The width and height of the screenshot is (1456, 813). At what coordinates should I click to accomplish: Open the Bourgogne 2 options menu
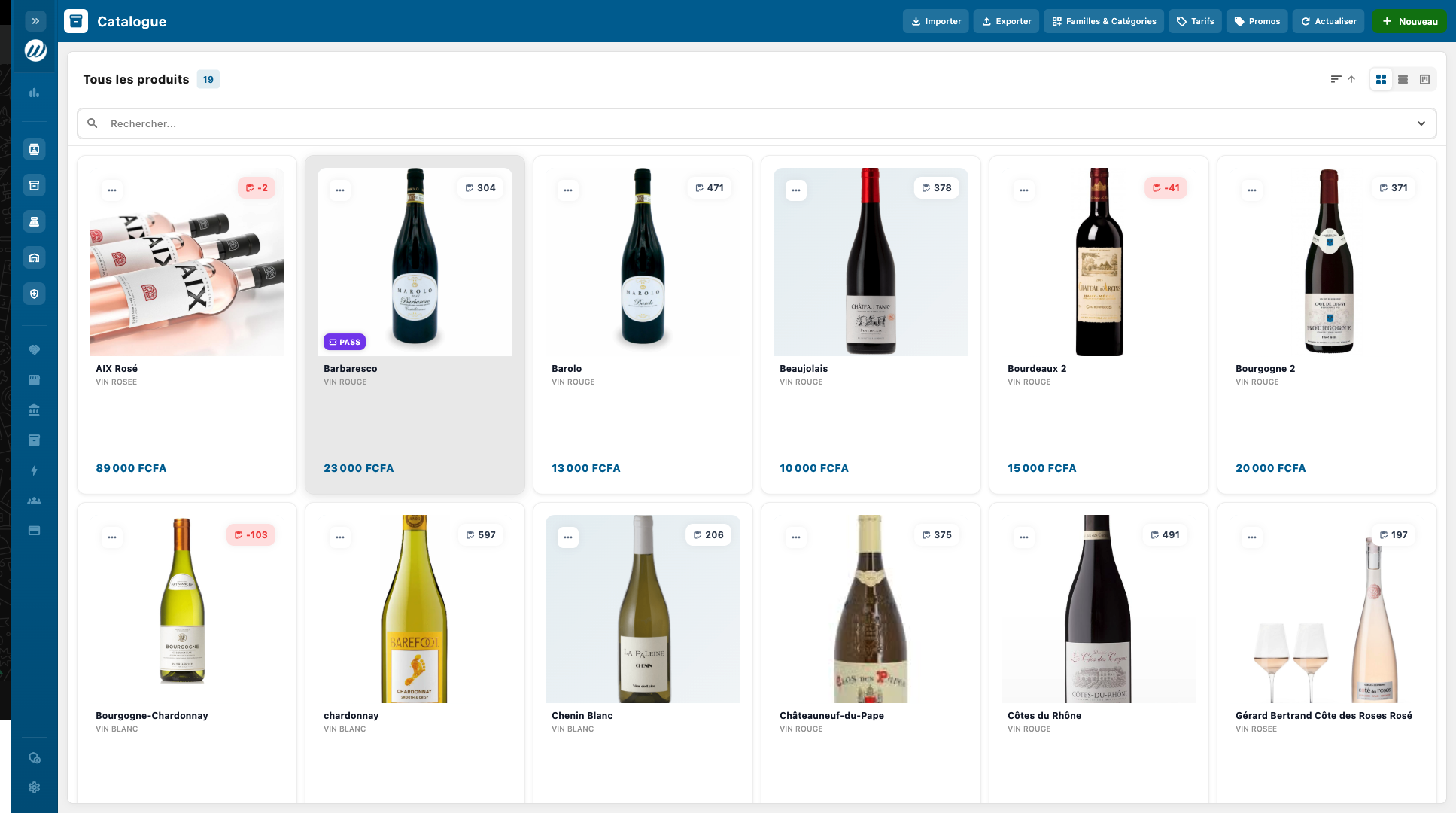pyautogui.click(x=1252, y=190)
